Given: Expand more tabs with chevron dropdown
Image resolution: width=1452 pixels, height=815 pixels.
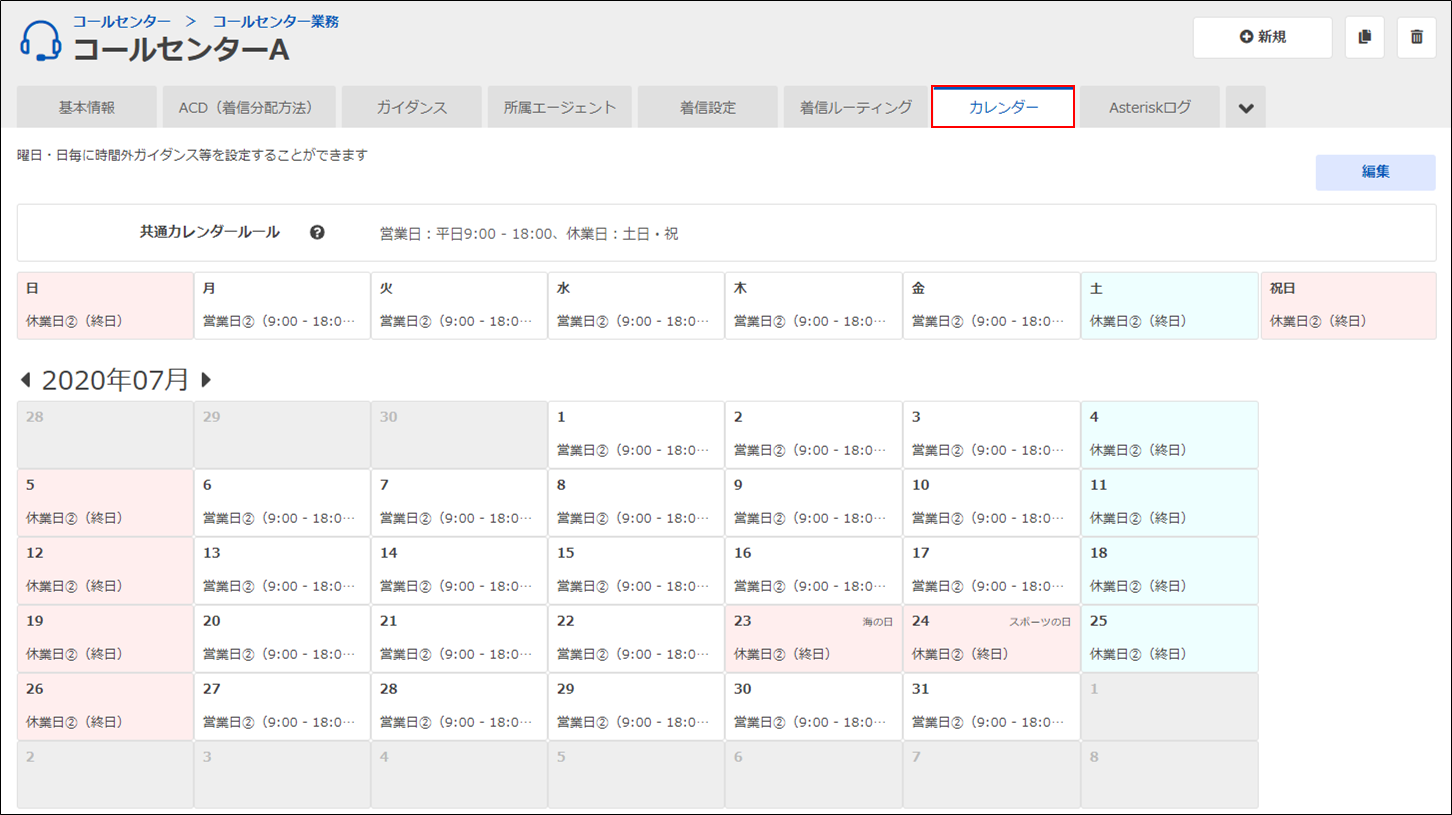Looking at the screenshot, I should pos(1246,108).
